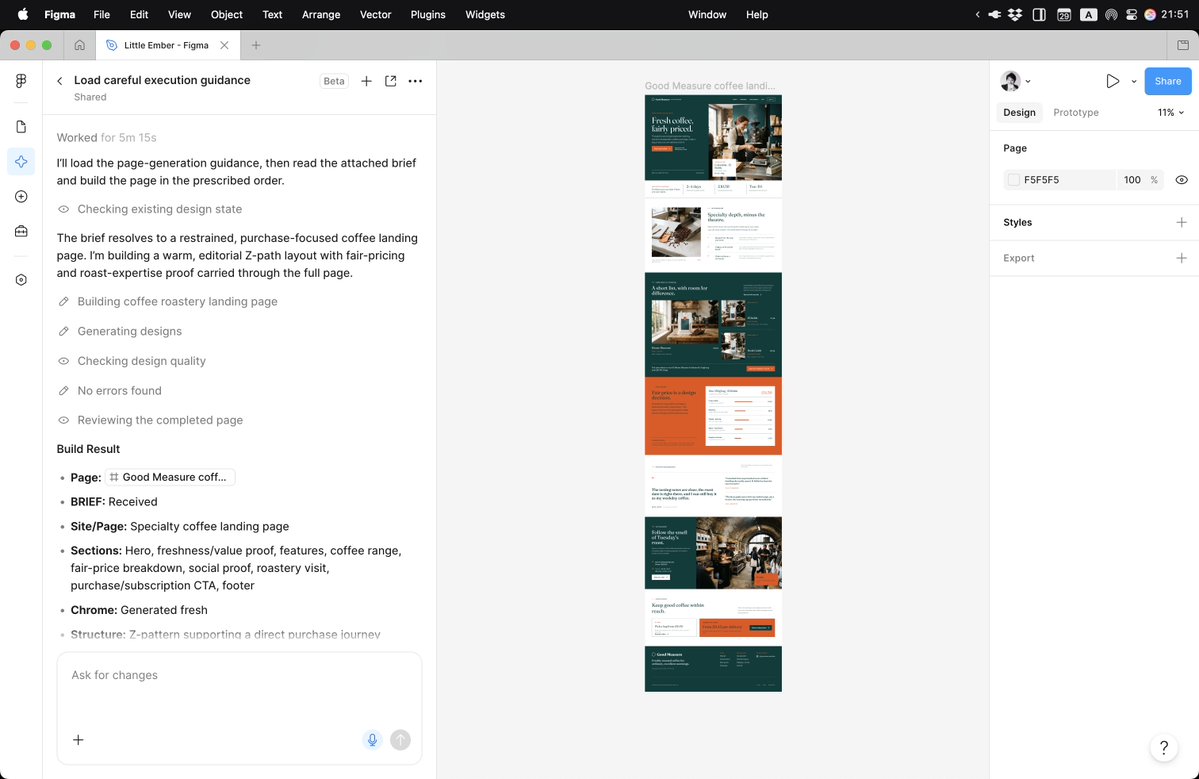Add a new style with the Styles plus
This screenshot has height=779, width=1199.
click(1181, 222)
